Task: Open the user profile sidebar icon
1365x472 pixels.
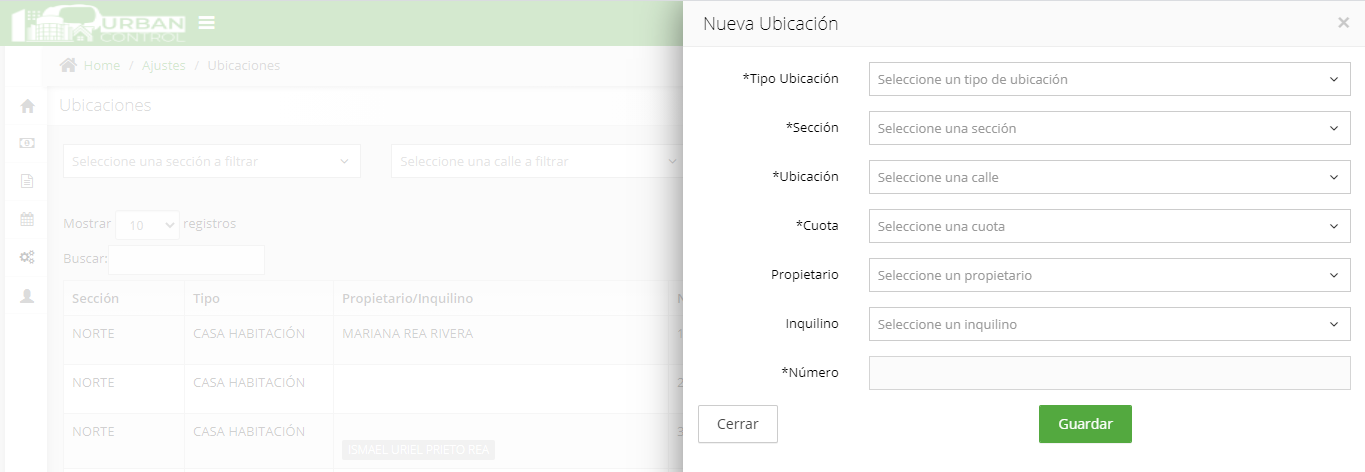Action: 28,295
